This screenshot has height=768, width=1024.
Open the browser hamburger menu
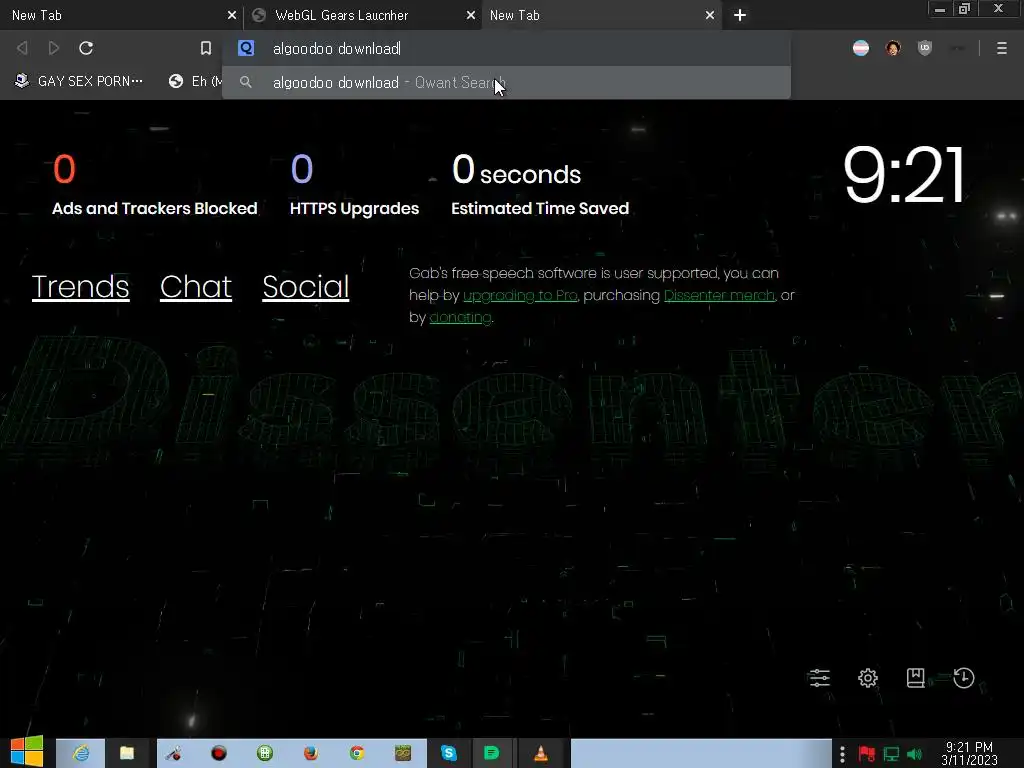click(x=1002, y=48)
